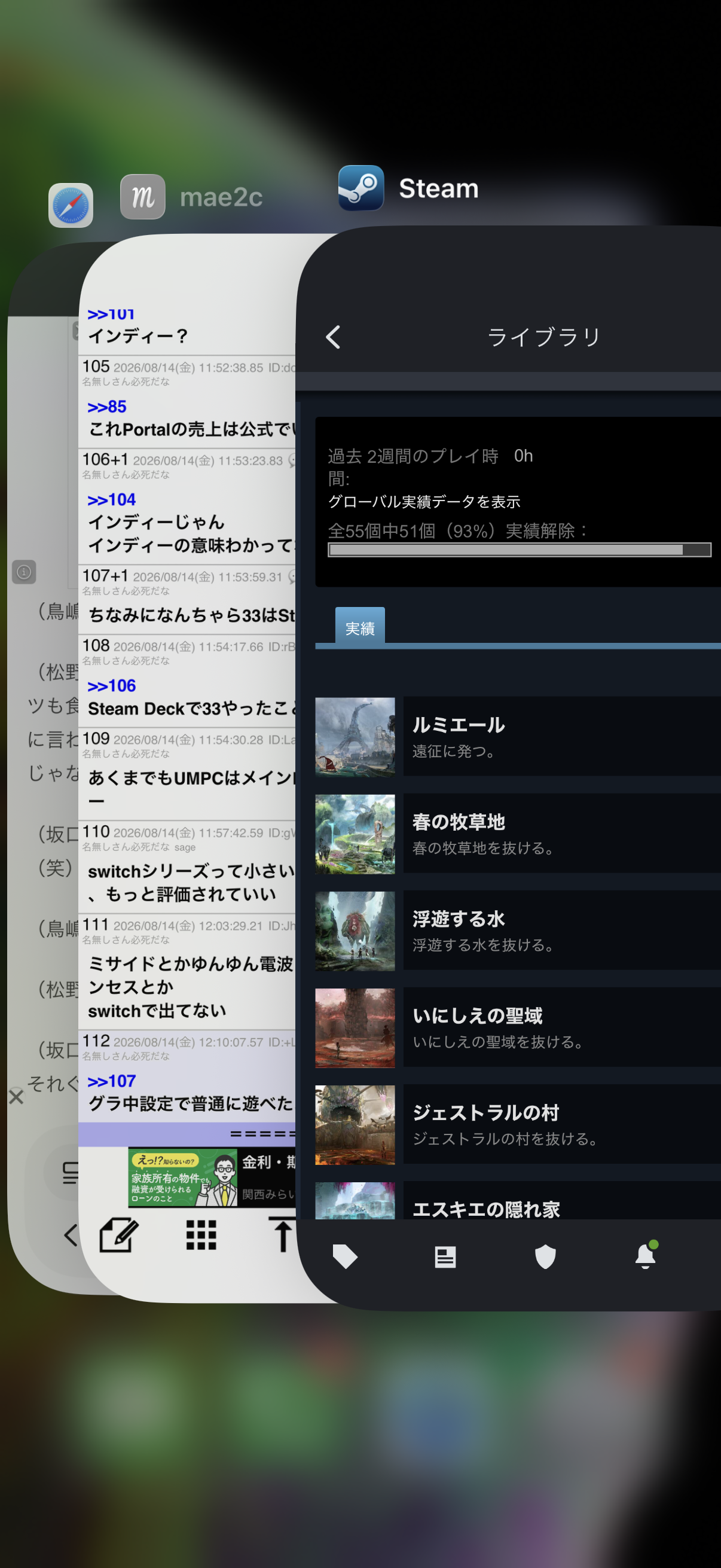The width and height of the screenshot is (721, 1568).
Task: Tap the info icon in Safari page
Action: 25,572
